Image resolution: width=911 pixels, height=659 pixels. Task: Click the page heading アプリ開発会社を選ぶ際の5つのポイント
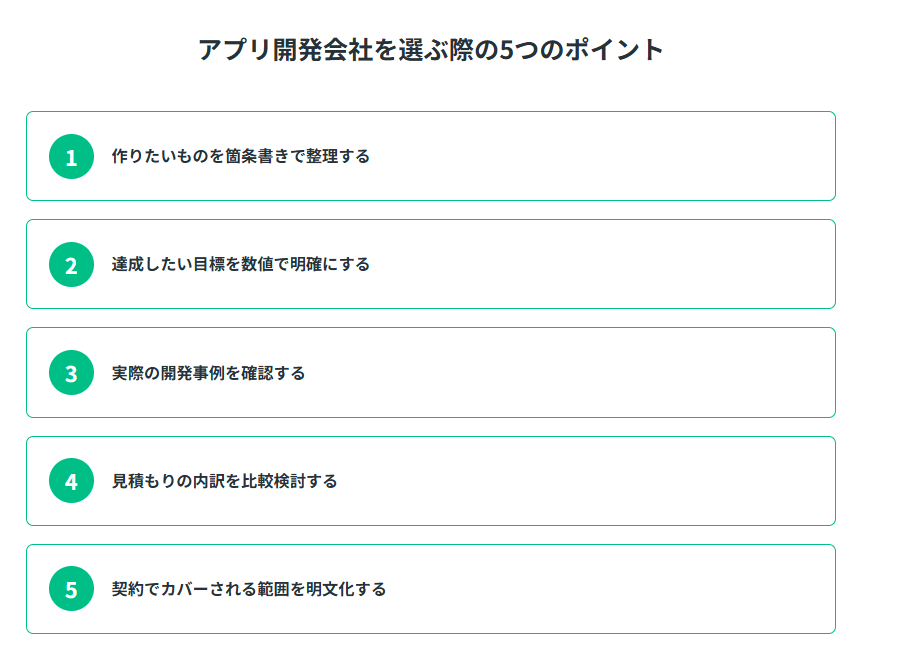(431, 49)
